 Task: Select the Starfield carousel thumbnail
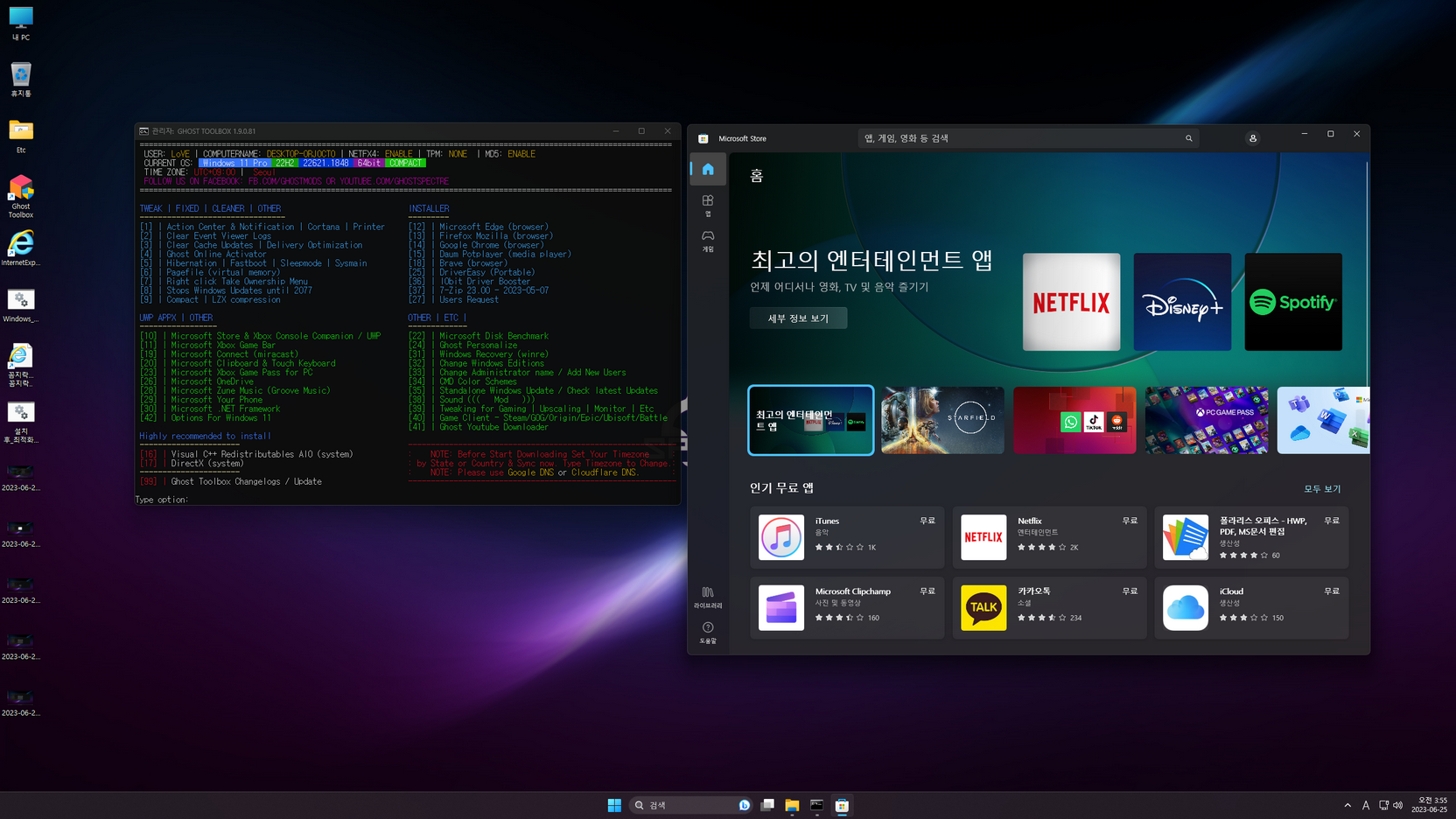point(942,420)
